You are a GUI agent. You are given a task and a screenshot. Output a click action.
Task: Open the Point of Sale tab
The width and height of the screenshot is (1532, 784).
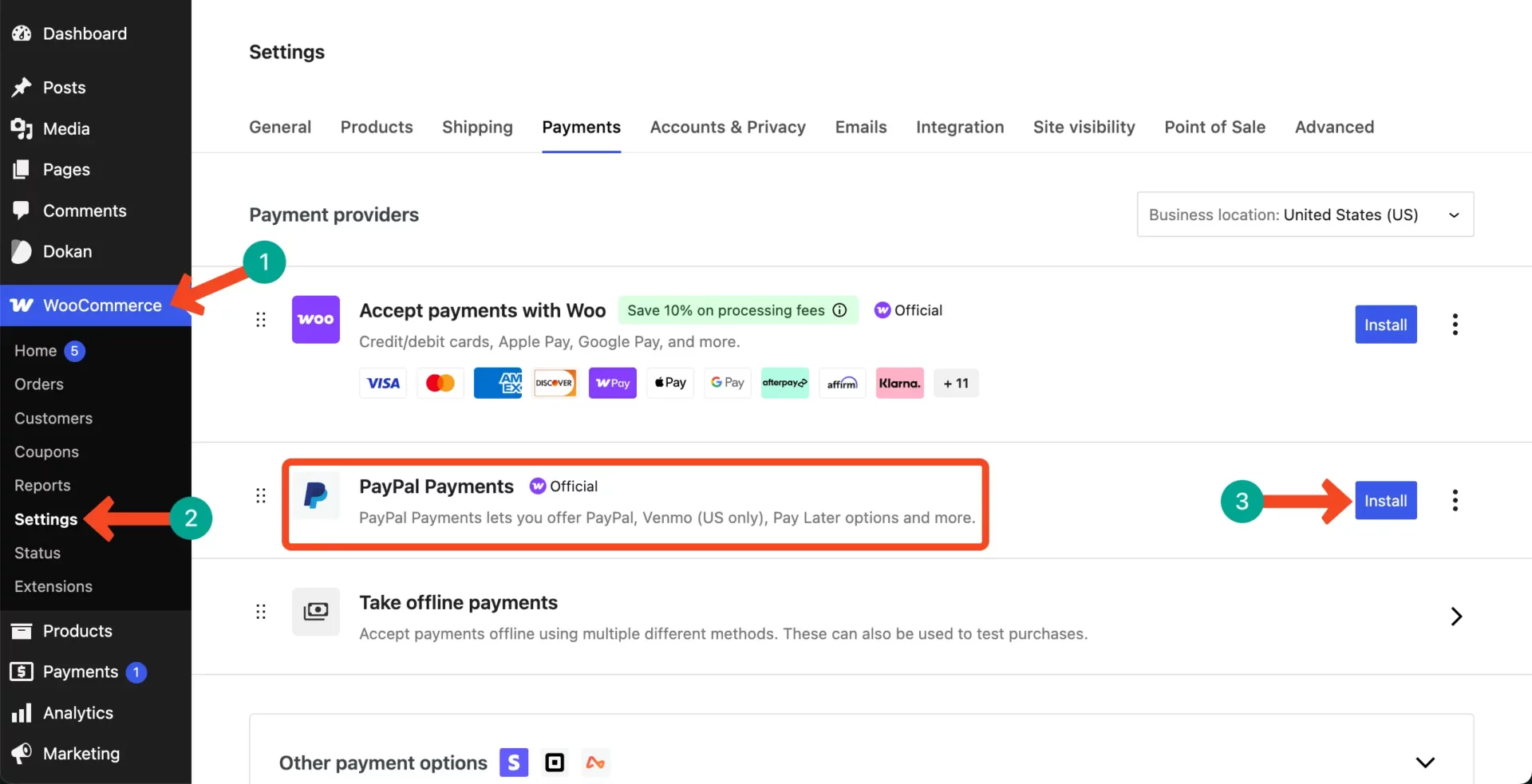point(1215,127)
